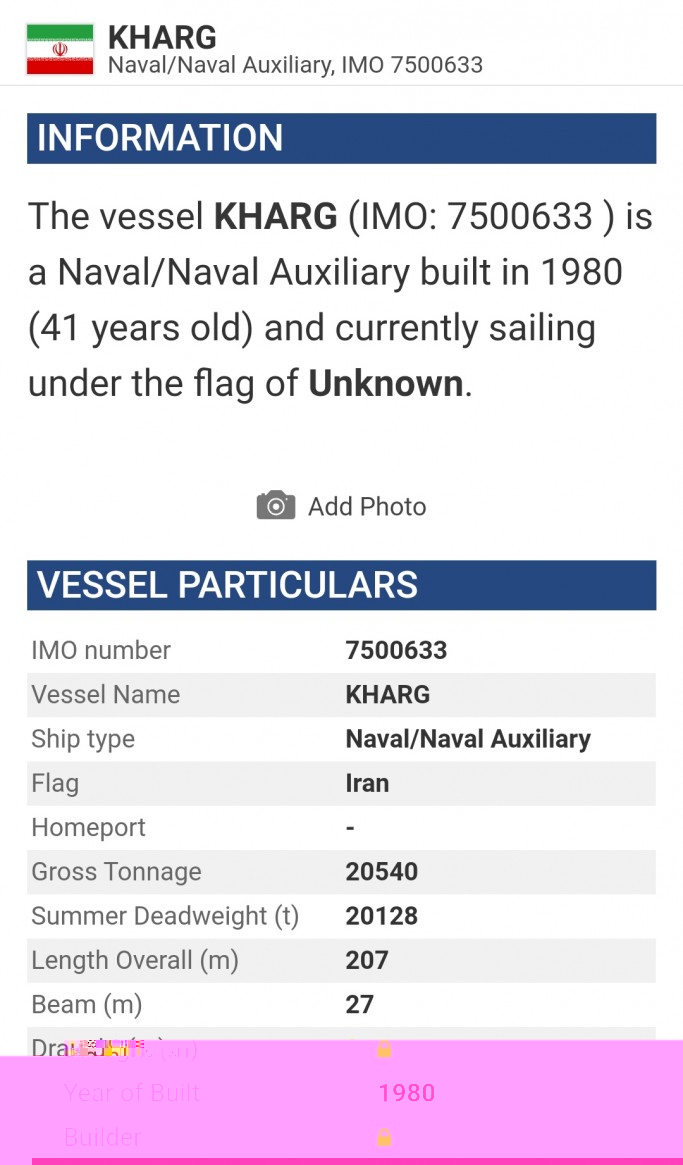Click the lock icon in Builder row

384,1137
